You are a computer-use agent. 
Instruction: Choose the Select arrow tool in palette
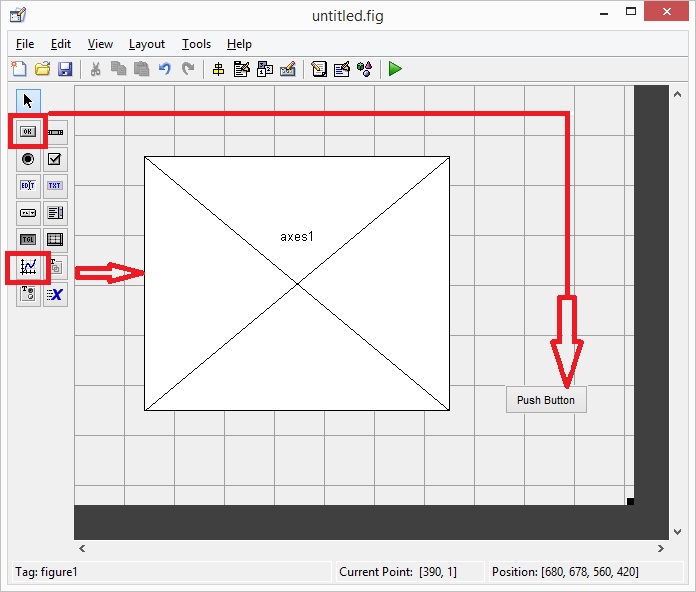tap(28, 101)
